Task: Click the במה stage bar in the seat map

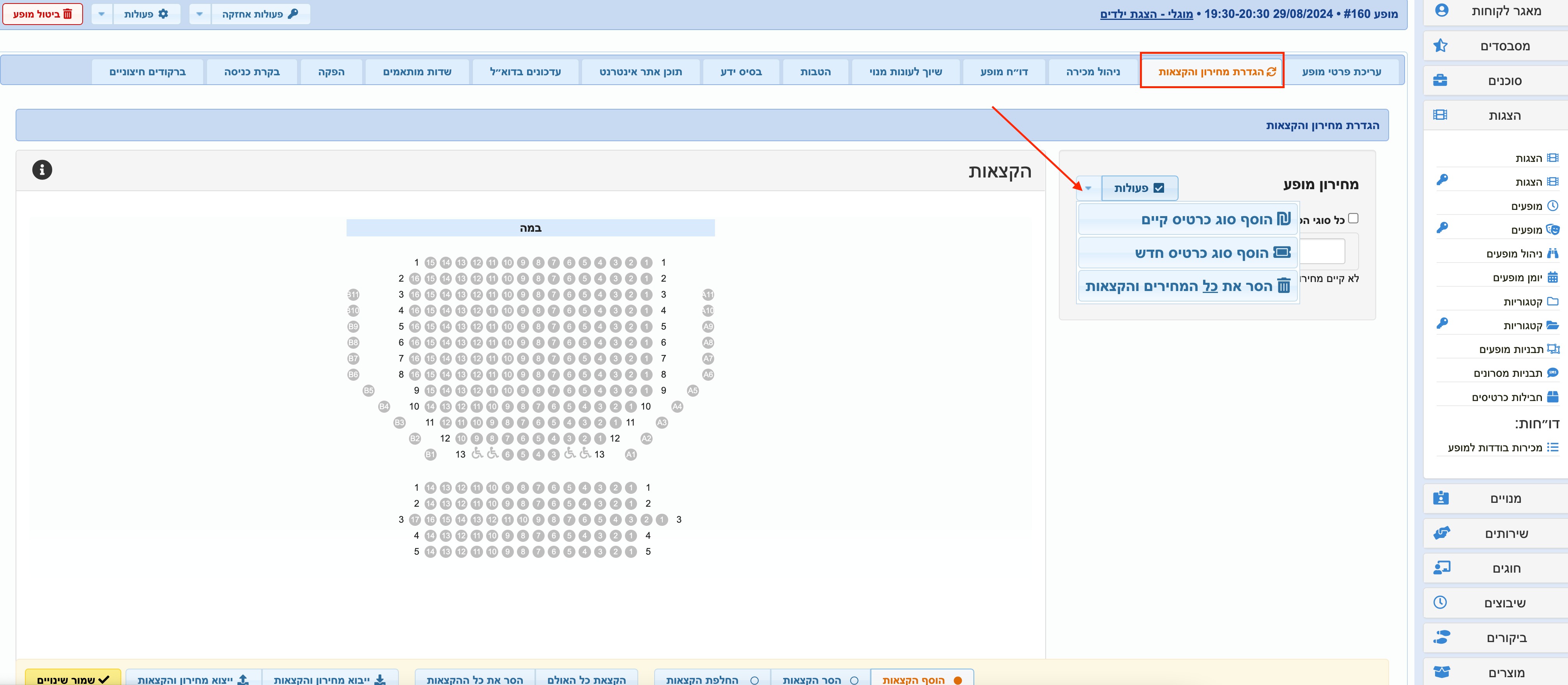Action: 530,228
